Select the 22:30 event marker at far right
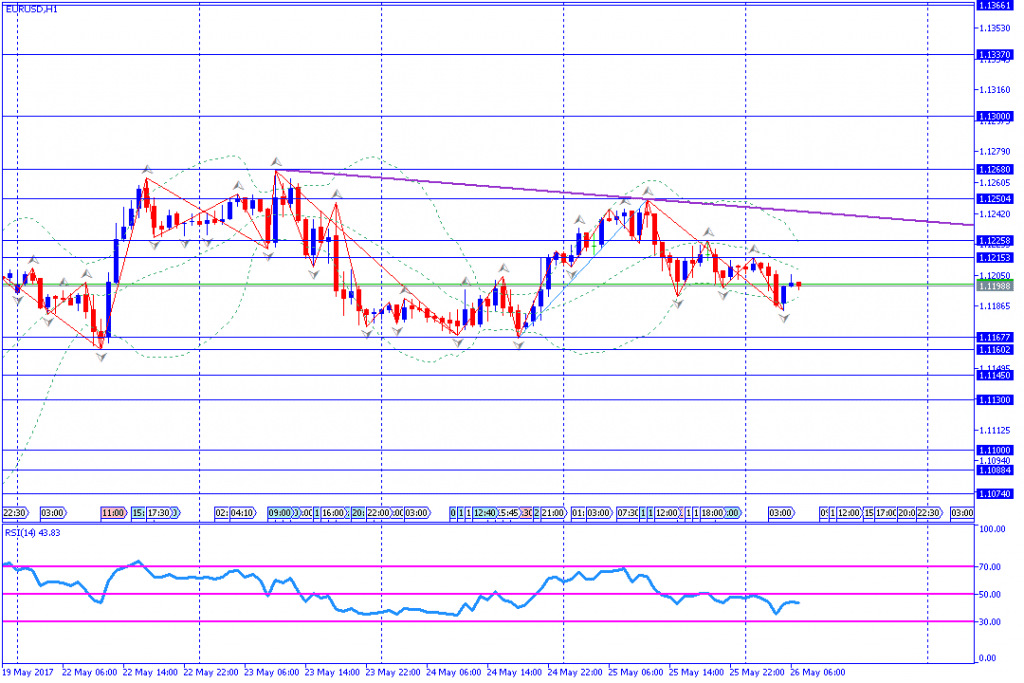 [x=929, y=513]
